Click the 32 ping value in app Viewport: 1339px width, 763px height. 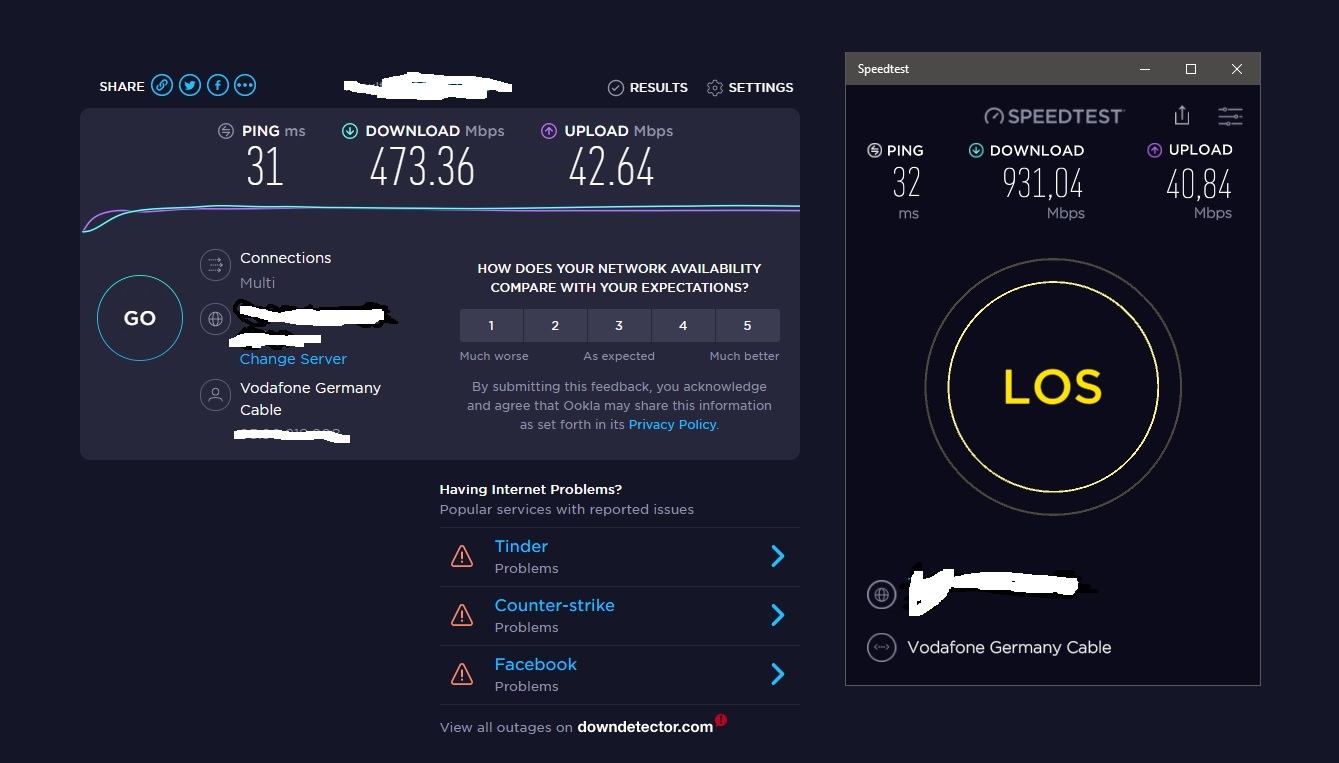906,183
